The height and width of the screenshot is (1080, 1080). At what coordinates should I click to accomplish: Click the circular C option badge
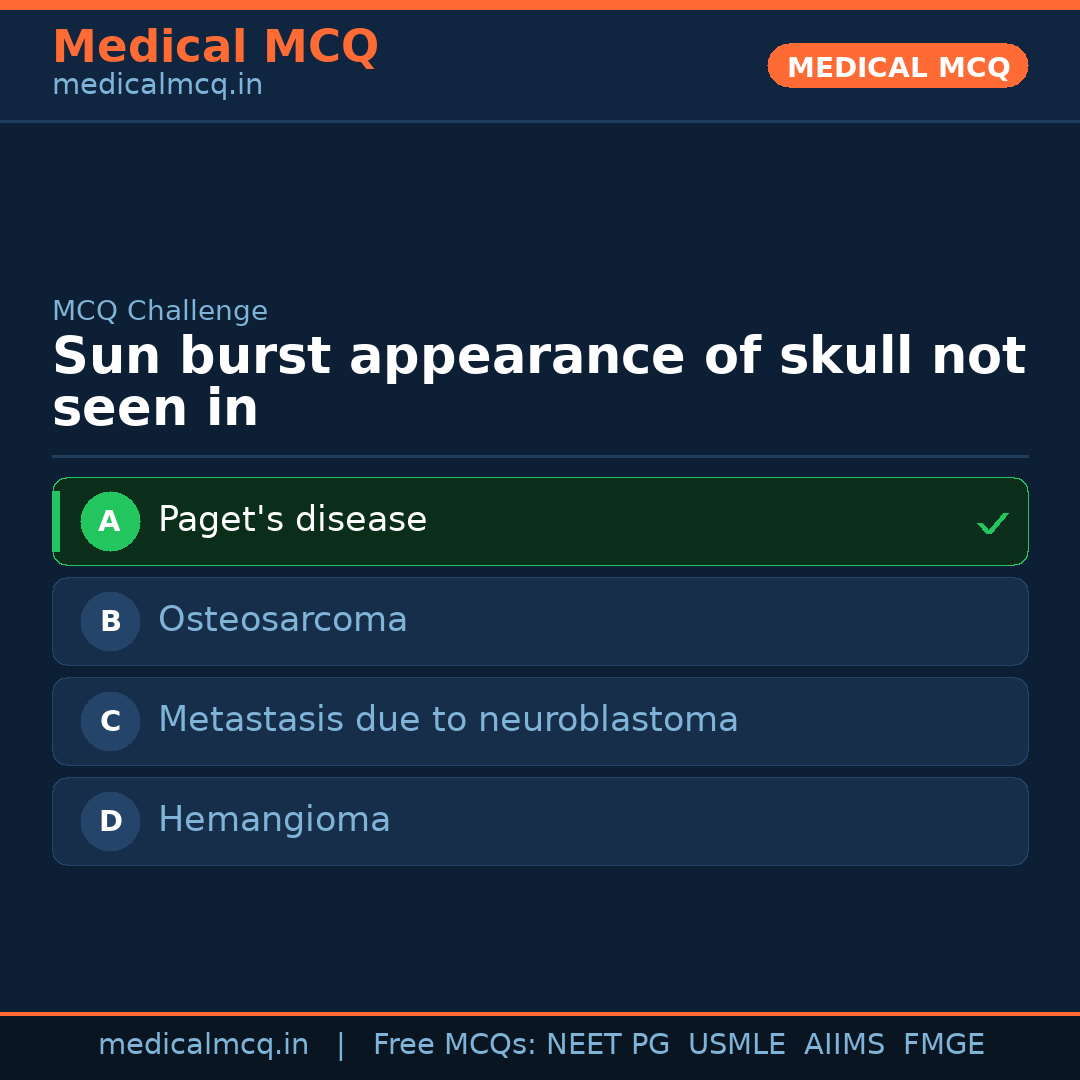point(110,721)
